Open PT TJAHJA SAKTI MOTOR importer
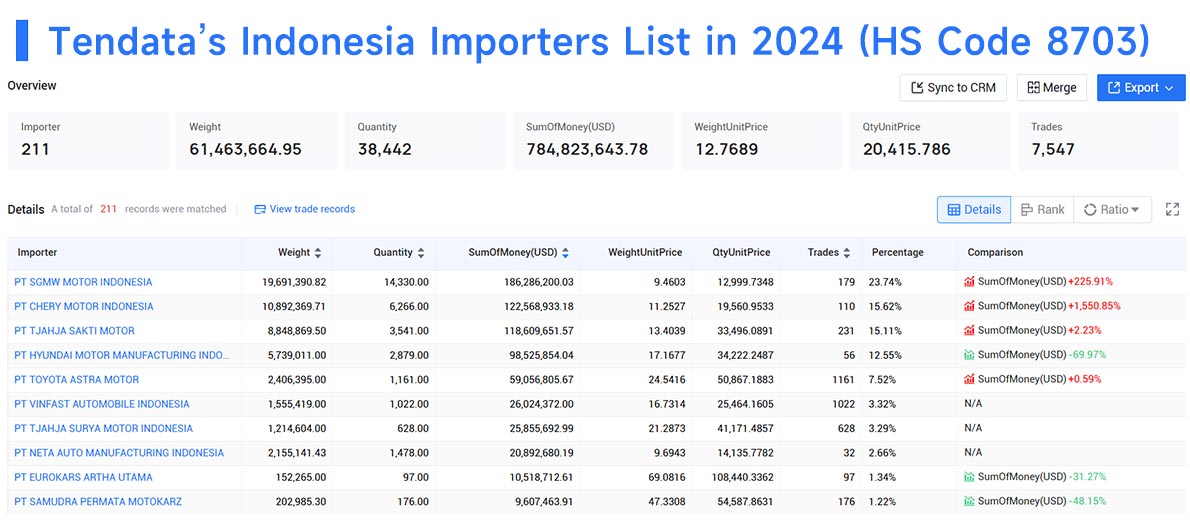The width and height of the screenshot is (1190, 520). point(74,330)
